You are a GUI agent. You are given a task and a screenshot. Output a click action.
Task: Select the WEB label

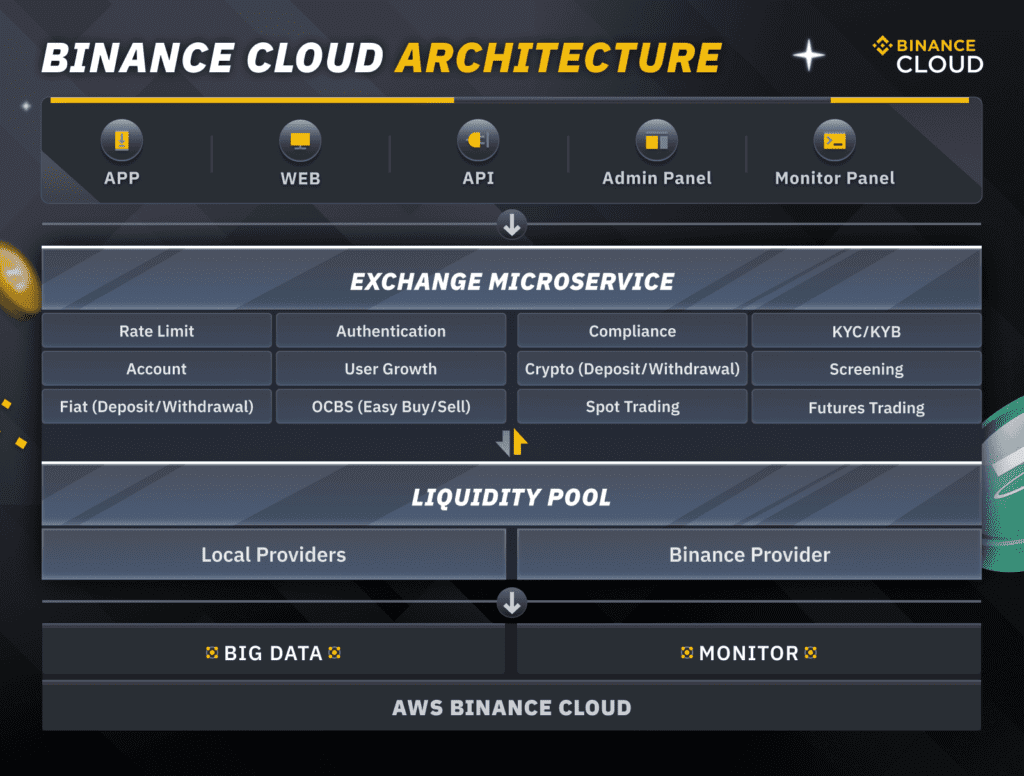[300, 178]
